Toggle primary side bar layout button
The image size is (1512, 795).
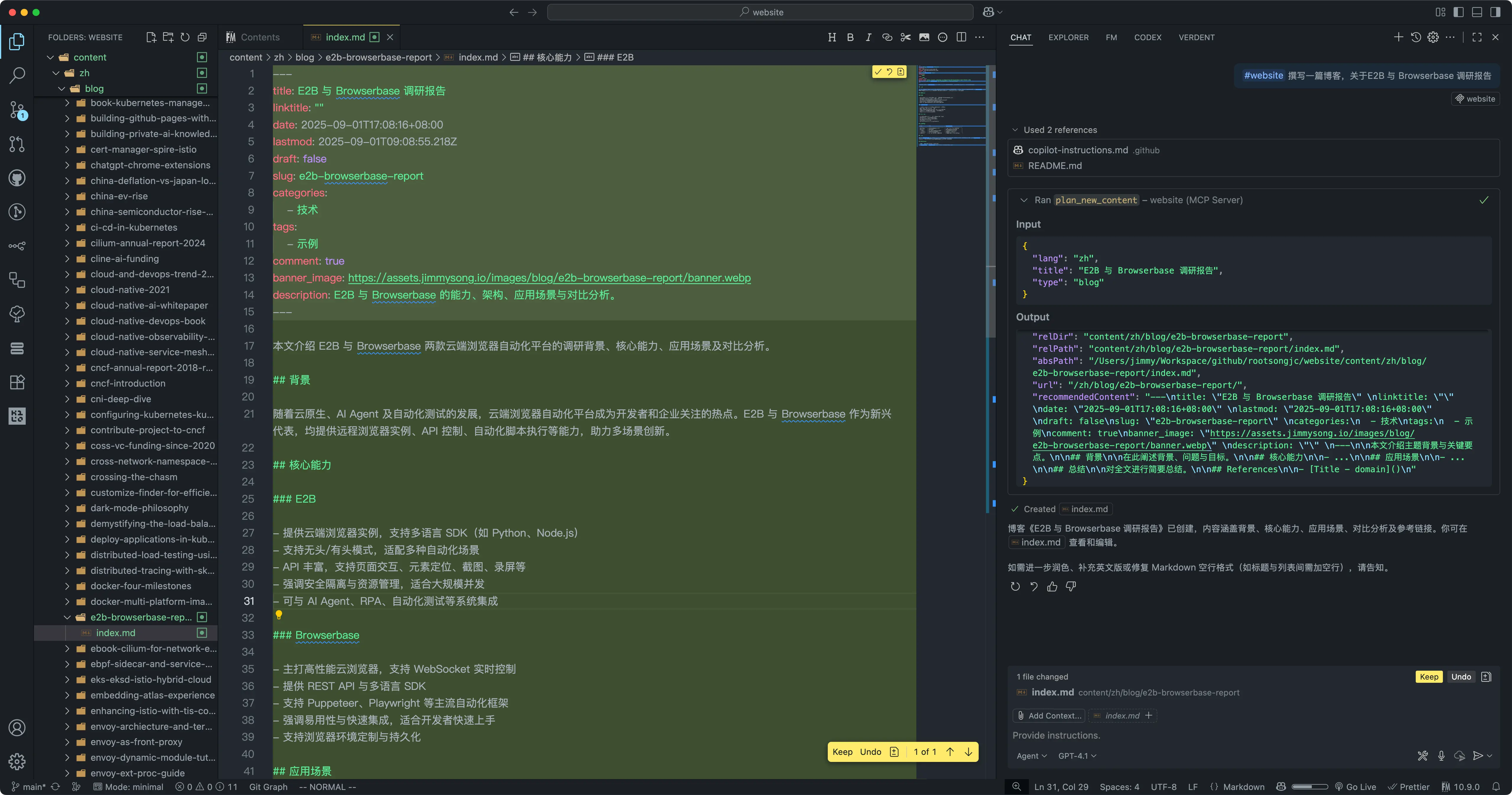[x=1459, y=12]
